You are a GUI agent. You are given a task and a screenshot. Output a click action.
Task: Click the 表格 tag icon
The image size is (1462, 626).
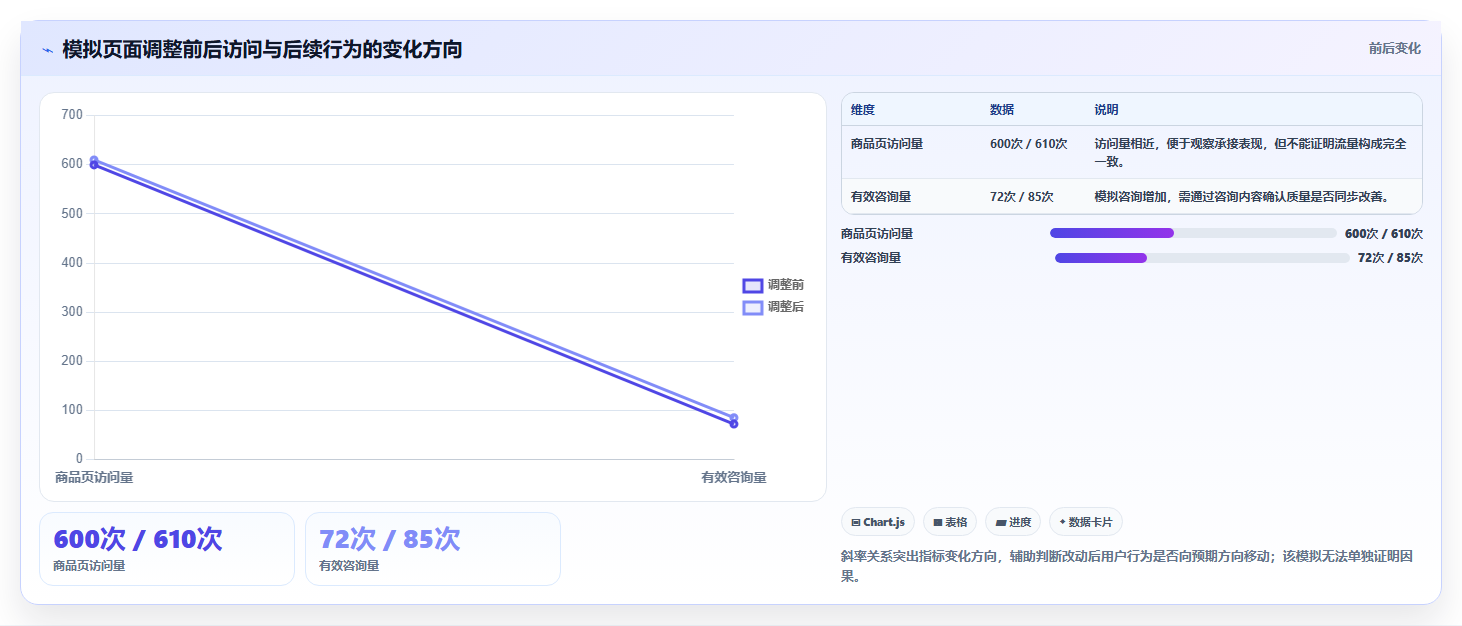point(938,522)
